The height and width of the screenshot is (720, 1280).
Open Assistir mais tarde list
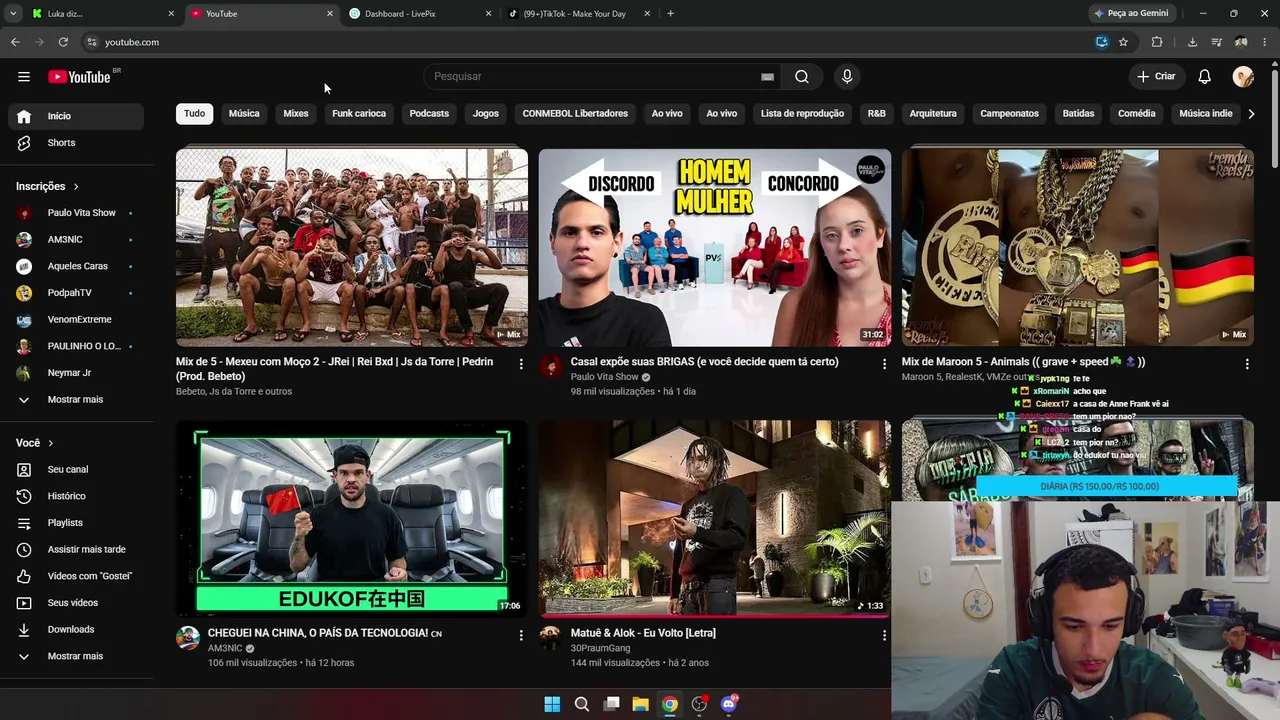click(76, 550)
